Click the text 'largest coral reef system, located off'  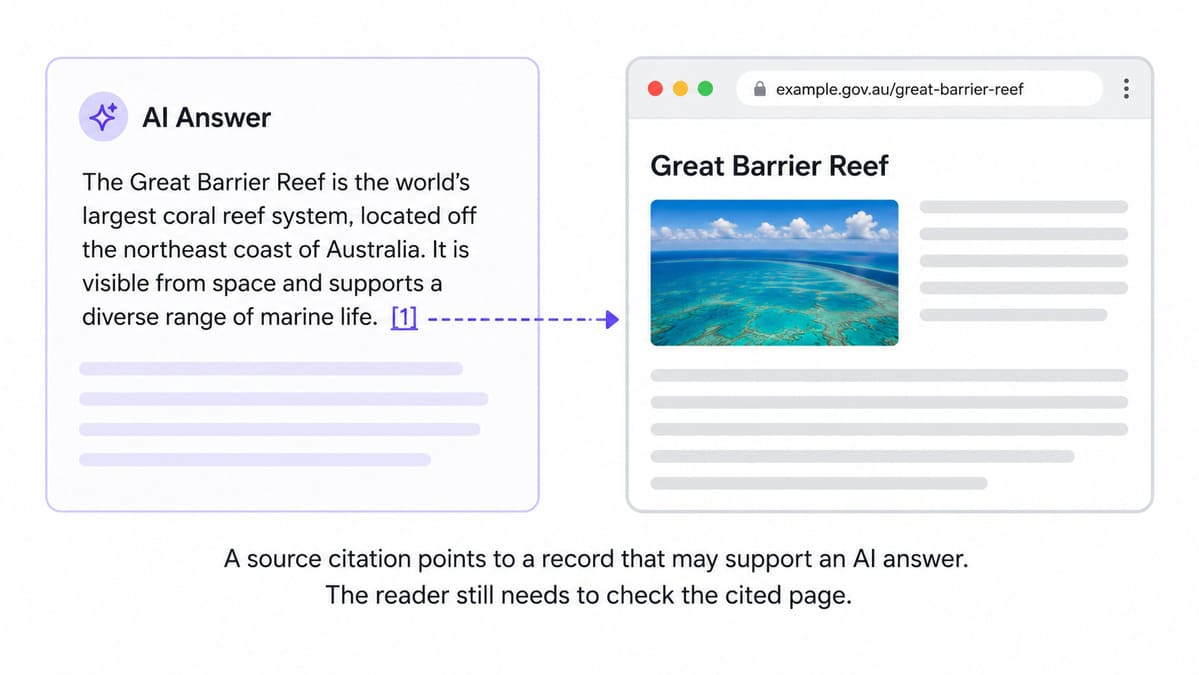tap(279, 216)
